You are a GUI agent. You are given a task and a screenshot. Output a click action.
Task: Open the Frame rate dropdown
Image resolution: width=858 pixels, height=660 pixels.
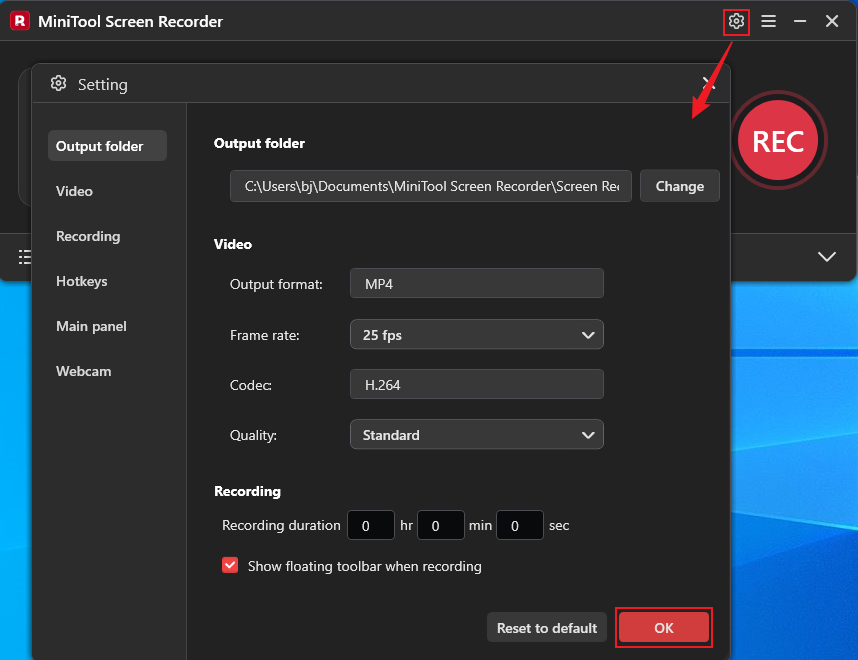click(476, 334)
